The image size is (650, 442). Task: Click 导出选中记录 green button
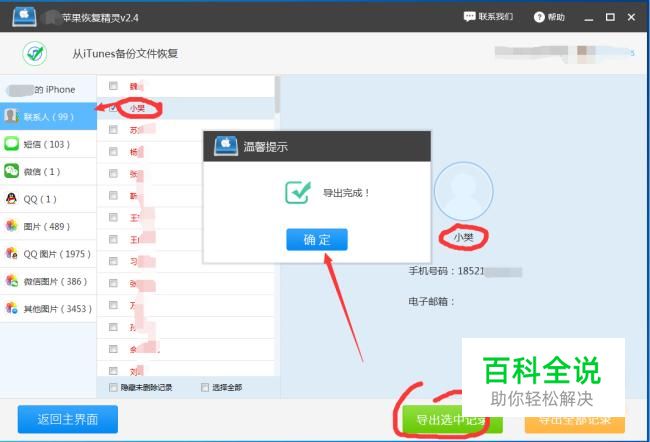(452, 420)
